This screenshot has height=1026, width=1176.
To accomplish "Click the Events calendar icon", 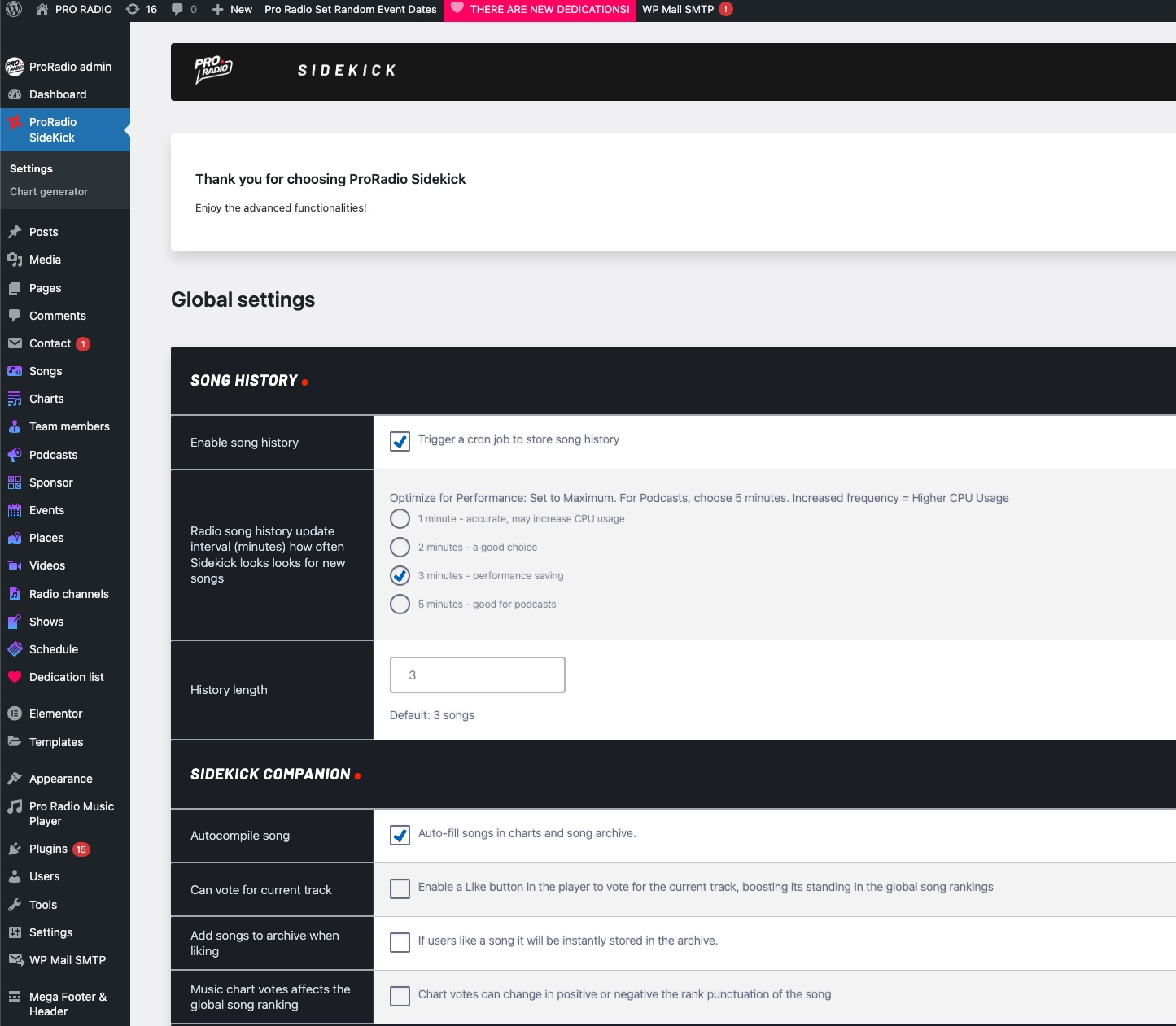I will click(x=15, y=510).
